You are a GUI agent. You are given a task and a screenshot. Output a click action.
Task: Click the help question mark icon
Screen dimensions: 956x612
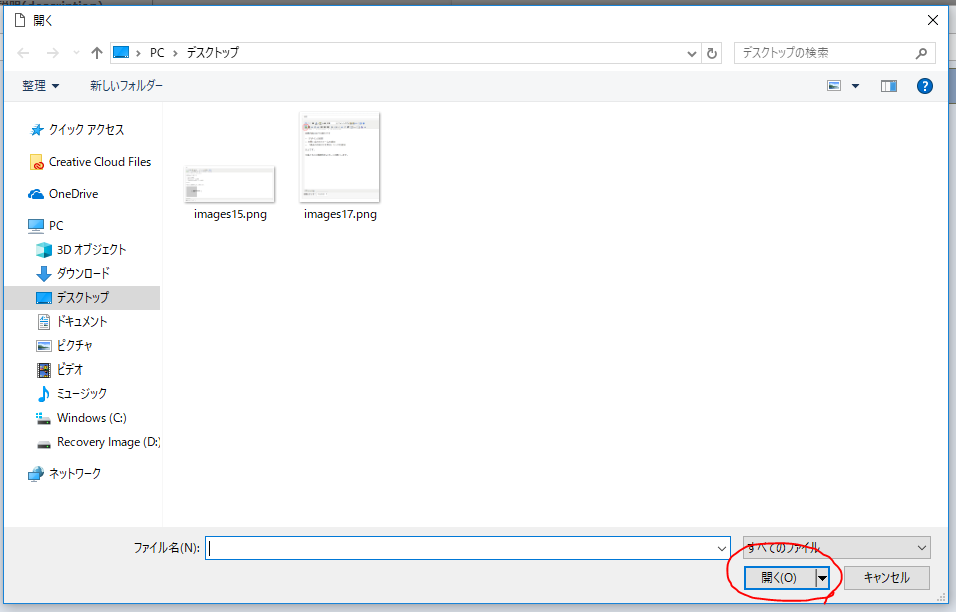925,86
